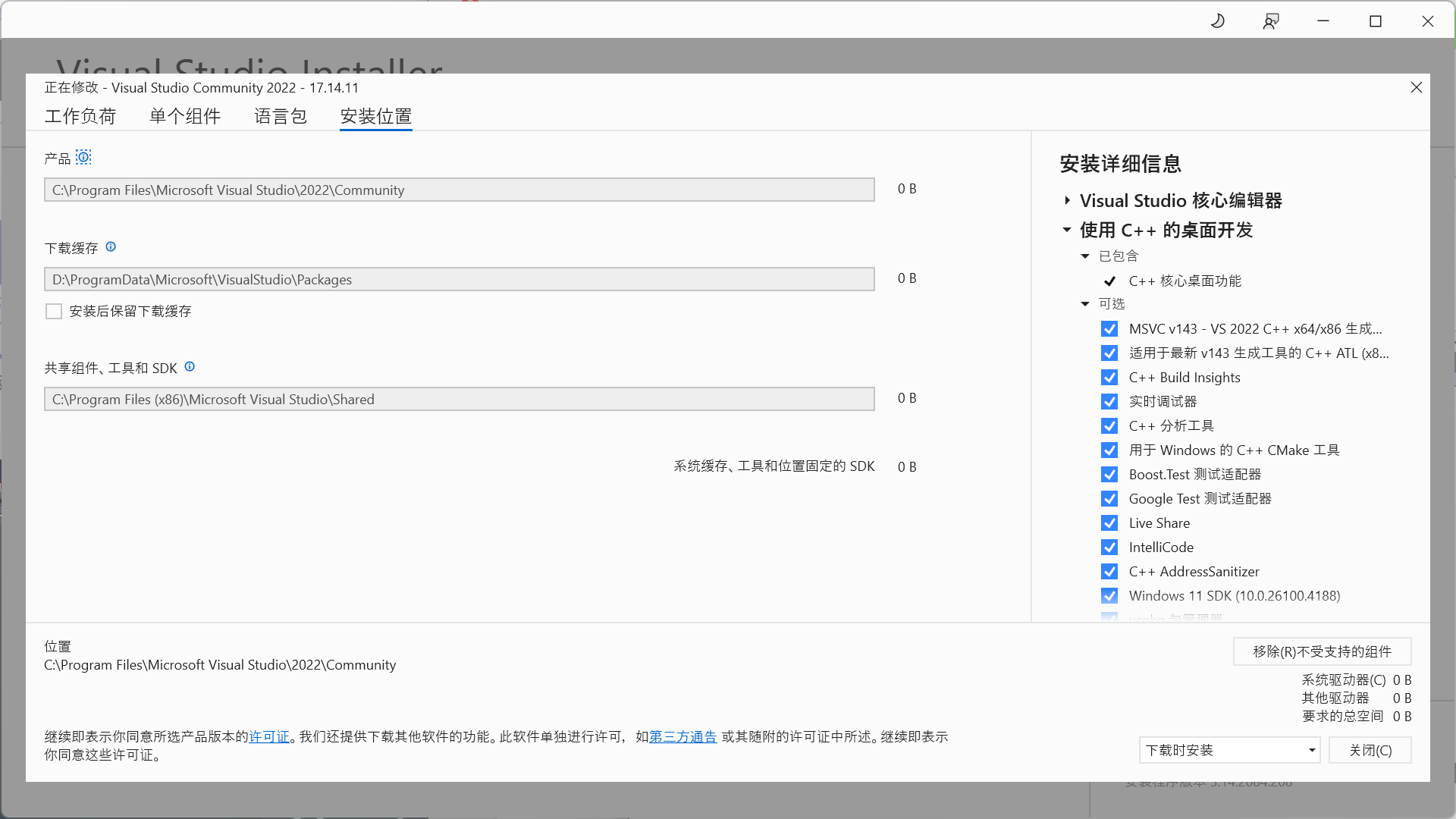Switch to 单个组件 tab
The height and width of the screenshot is (819, 1456).
185,116
